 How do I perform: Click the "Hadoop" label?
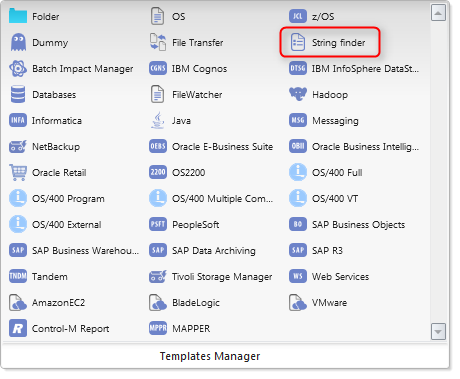click(330, 95)
